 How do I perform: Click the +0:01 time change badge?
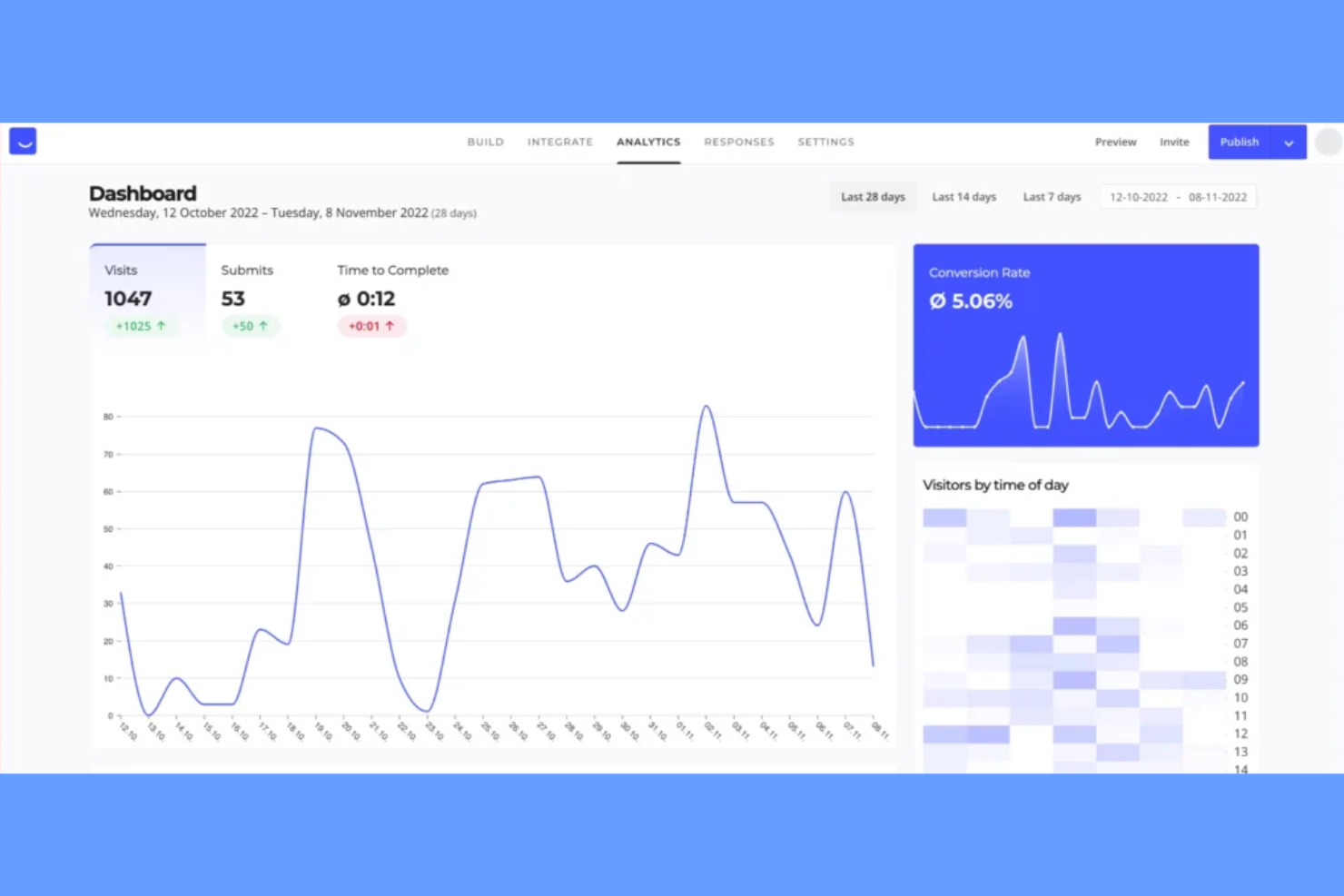[371, 326]
